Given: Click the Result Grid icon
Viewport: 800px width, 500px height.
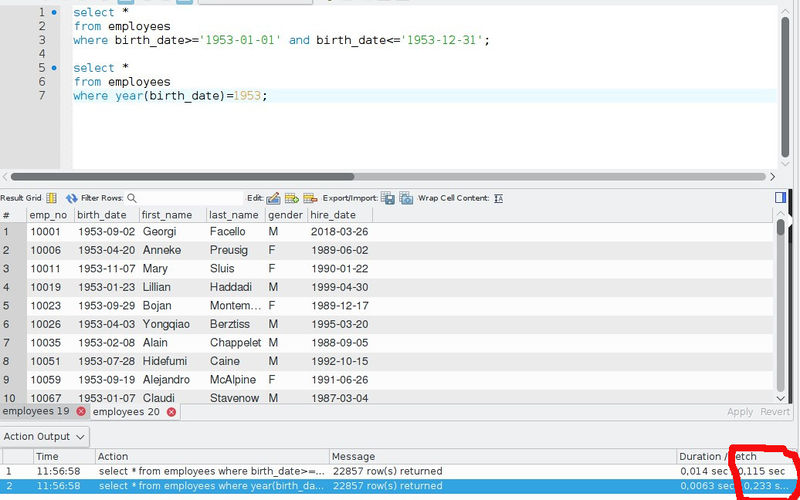Looking at the screenshot, I should (51, 198).
